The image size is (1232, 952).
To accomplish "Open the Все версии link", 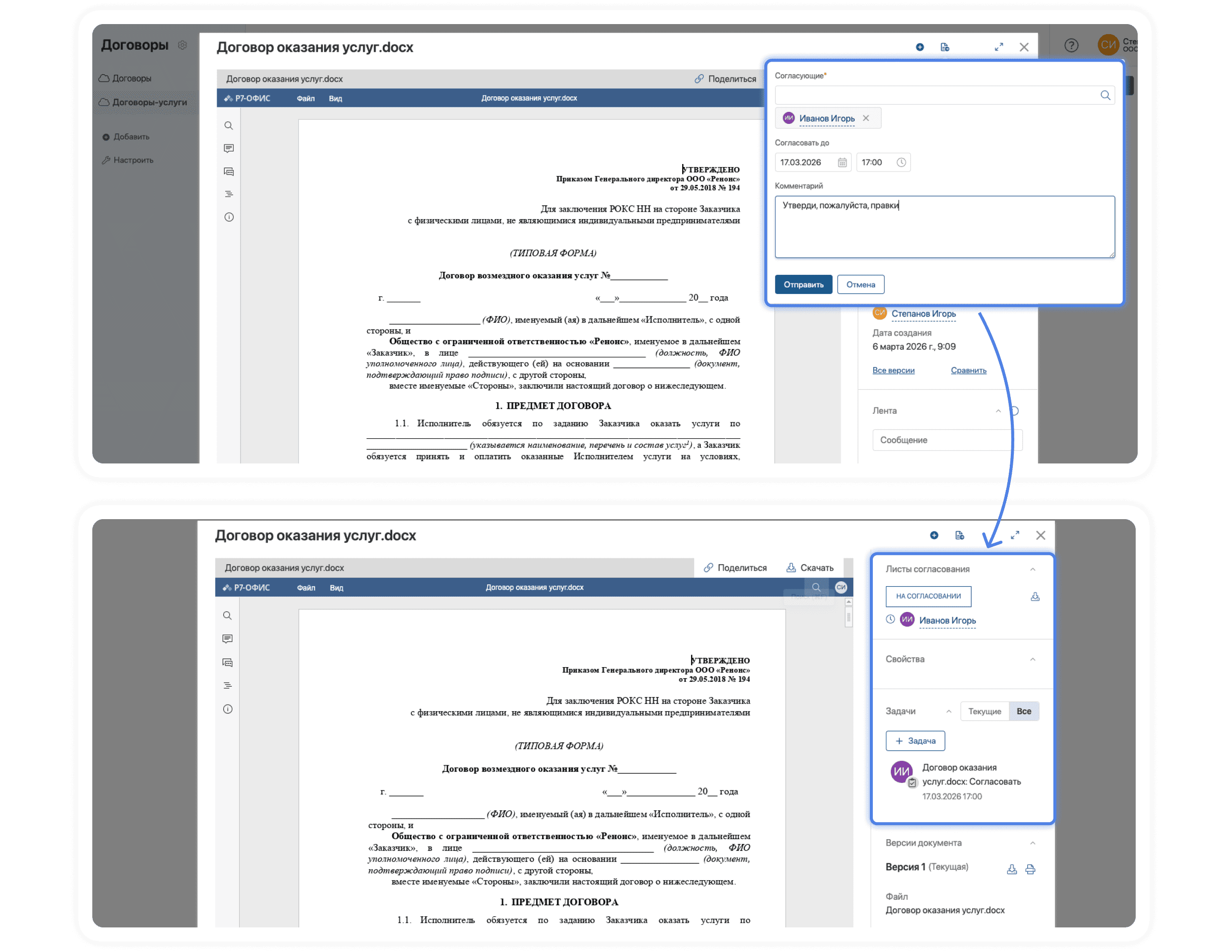I will [893, 371].
